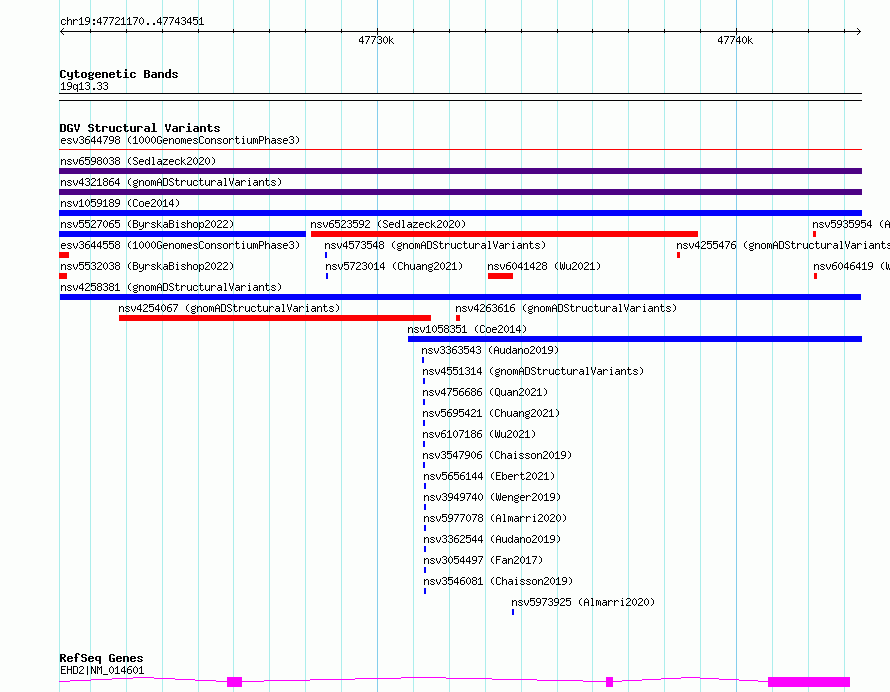The width and height of the screenshot is (890, 692).
Task: Click the red bar under nsv4254067
Action: coord(275,318)
